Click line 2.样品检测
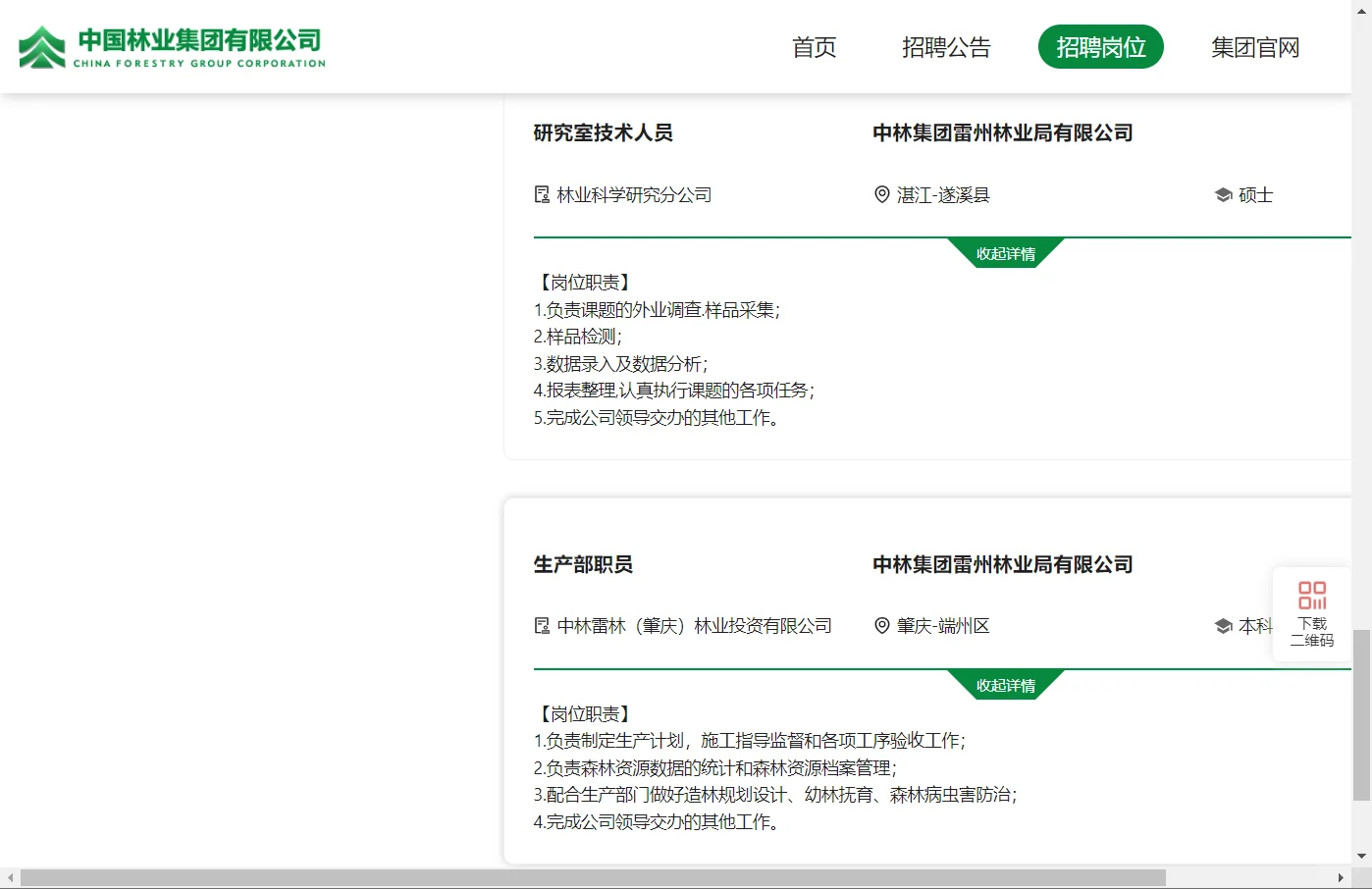1372x889 pixels. pos(577,337)
